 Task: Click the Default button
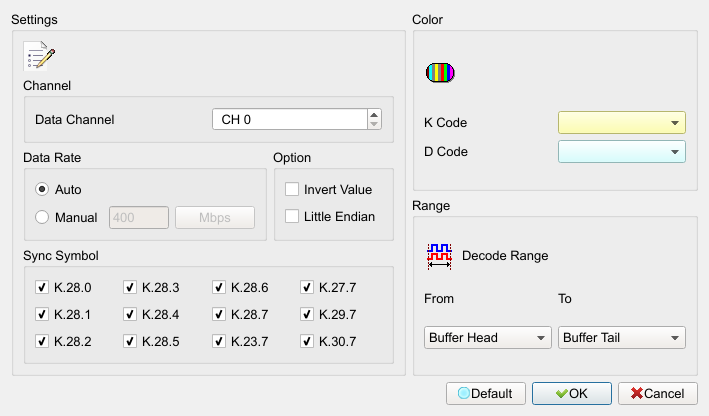point(486,393)
